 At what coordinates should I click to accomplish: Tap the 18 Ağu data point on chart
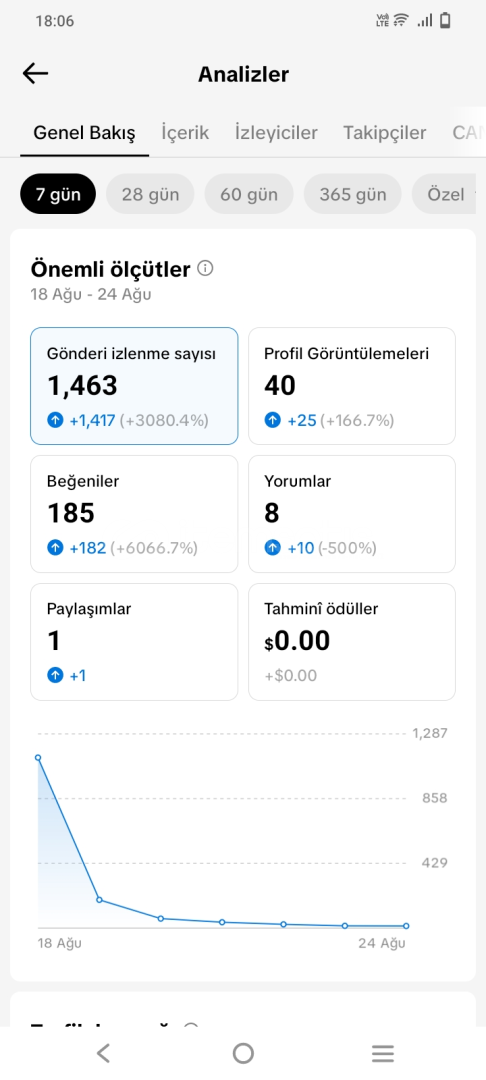(38, 758)
